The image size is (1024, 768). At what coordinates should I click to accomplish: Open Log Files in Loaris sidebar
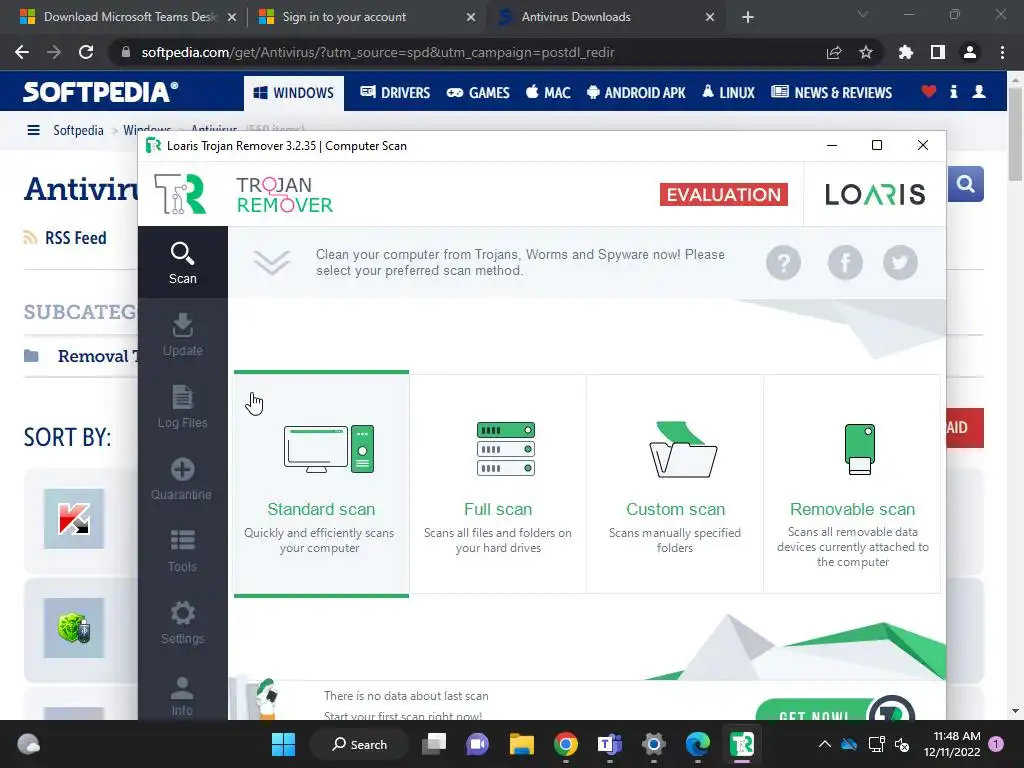coord(182,407)
